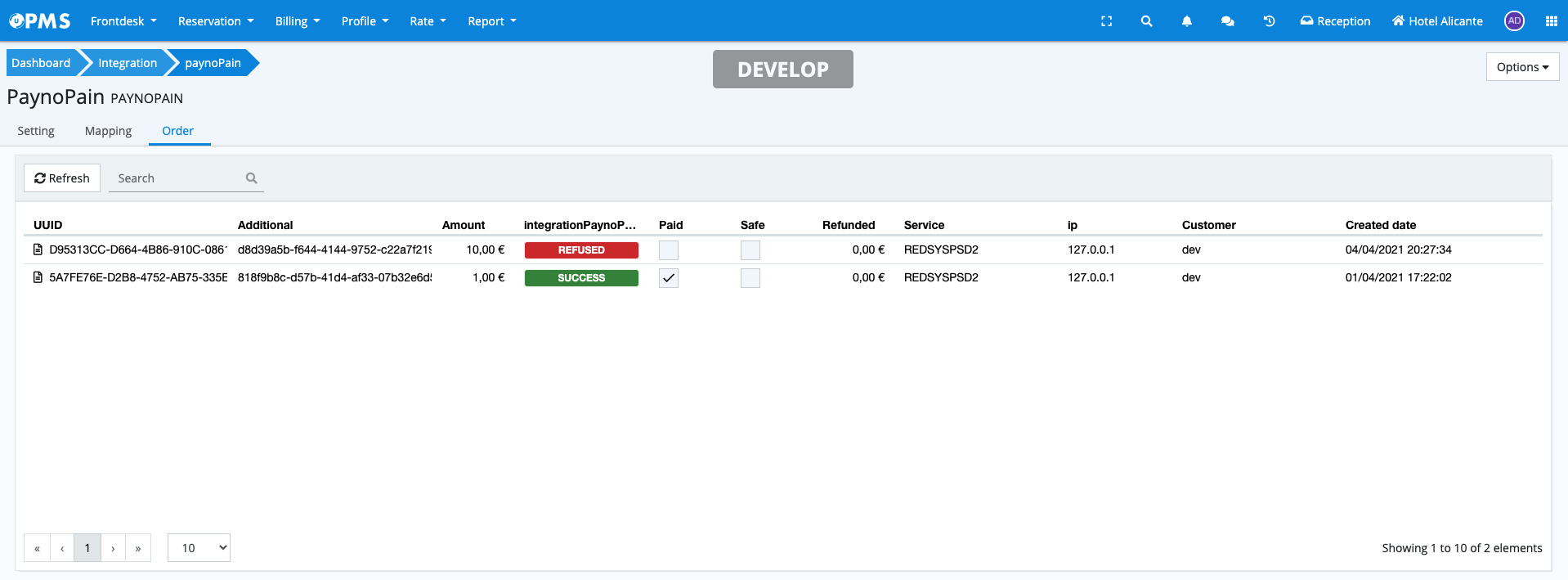Open the chat messages icon
Viewport: 1568px width, 580px height.
click(x=1227, y=21)
